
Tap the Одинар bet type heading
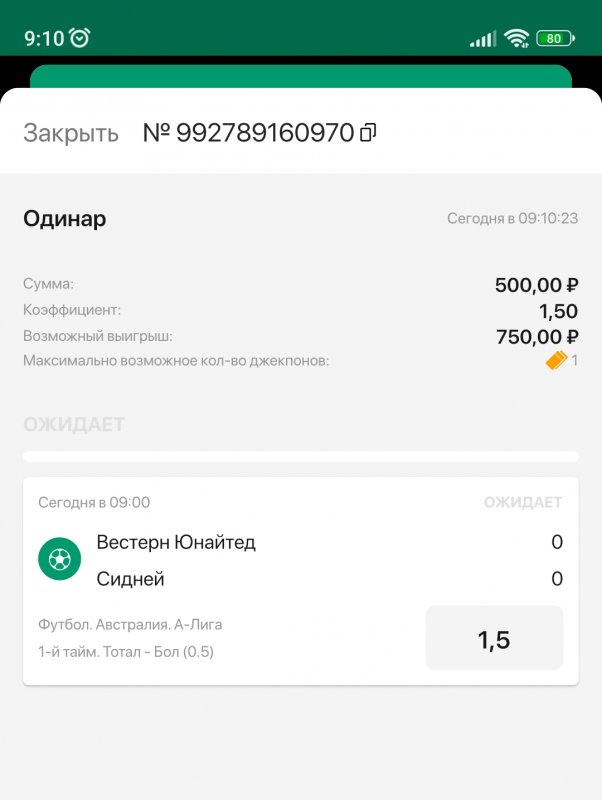(x=65, y=219)
